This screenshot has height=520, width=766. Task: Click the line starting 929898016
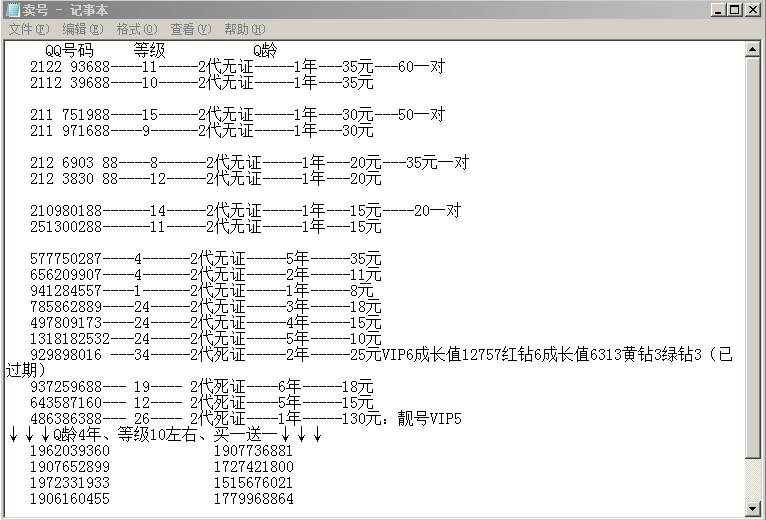click(x=382, y=355)
